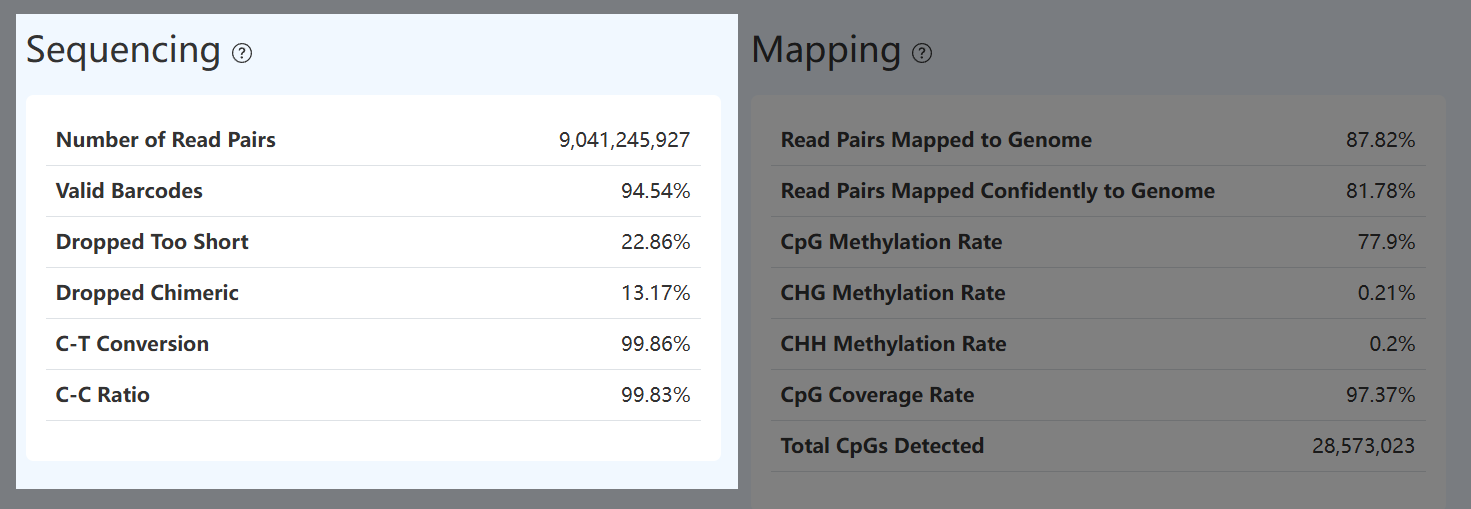Select the CHG Methylation Rate label

(893, 293)
